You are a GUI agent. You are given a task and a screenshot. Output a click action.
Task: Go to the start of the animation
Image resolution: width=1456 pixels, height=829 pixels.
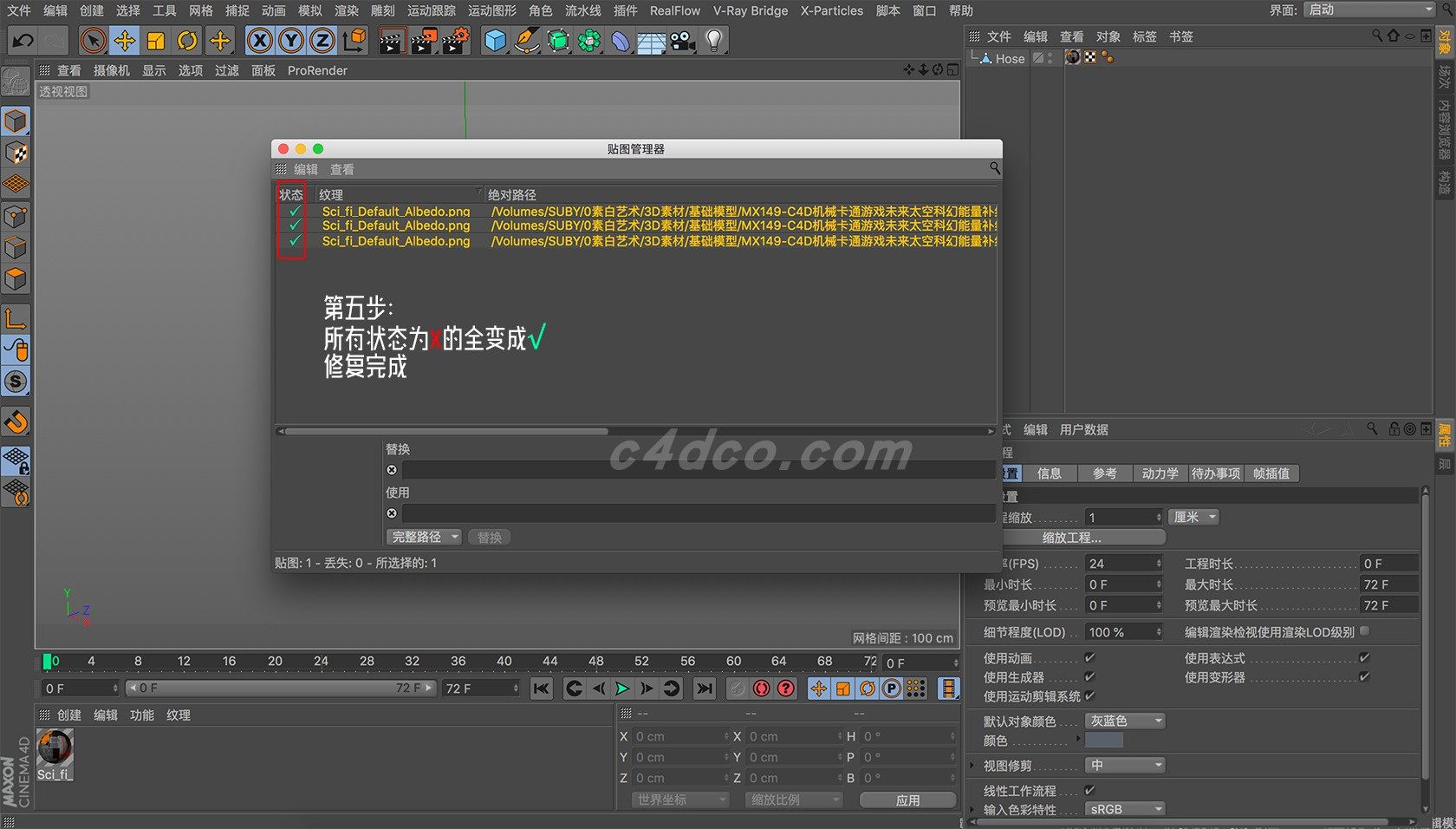click(x=542, y=689)
